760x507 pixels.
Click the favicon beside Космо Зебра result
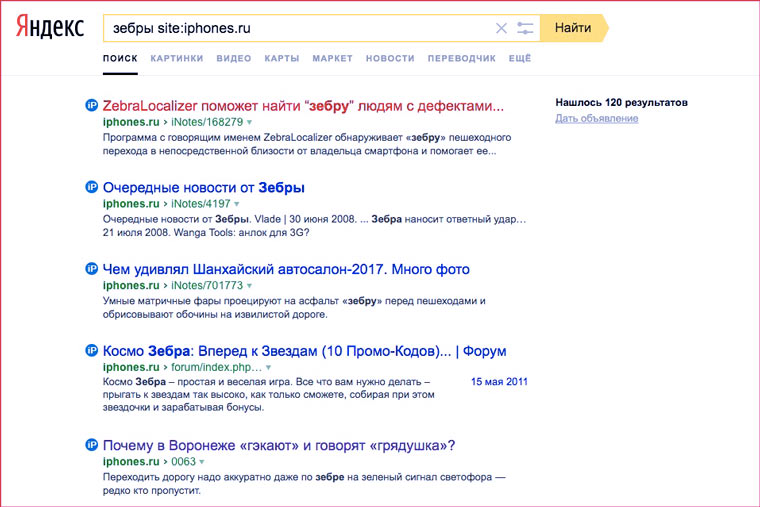pos(91,351)
